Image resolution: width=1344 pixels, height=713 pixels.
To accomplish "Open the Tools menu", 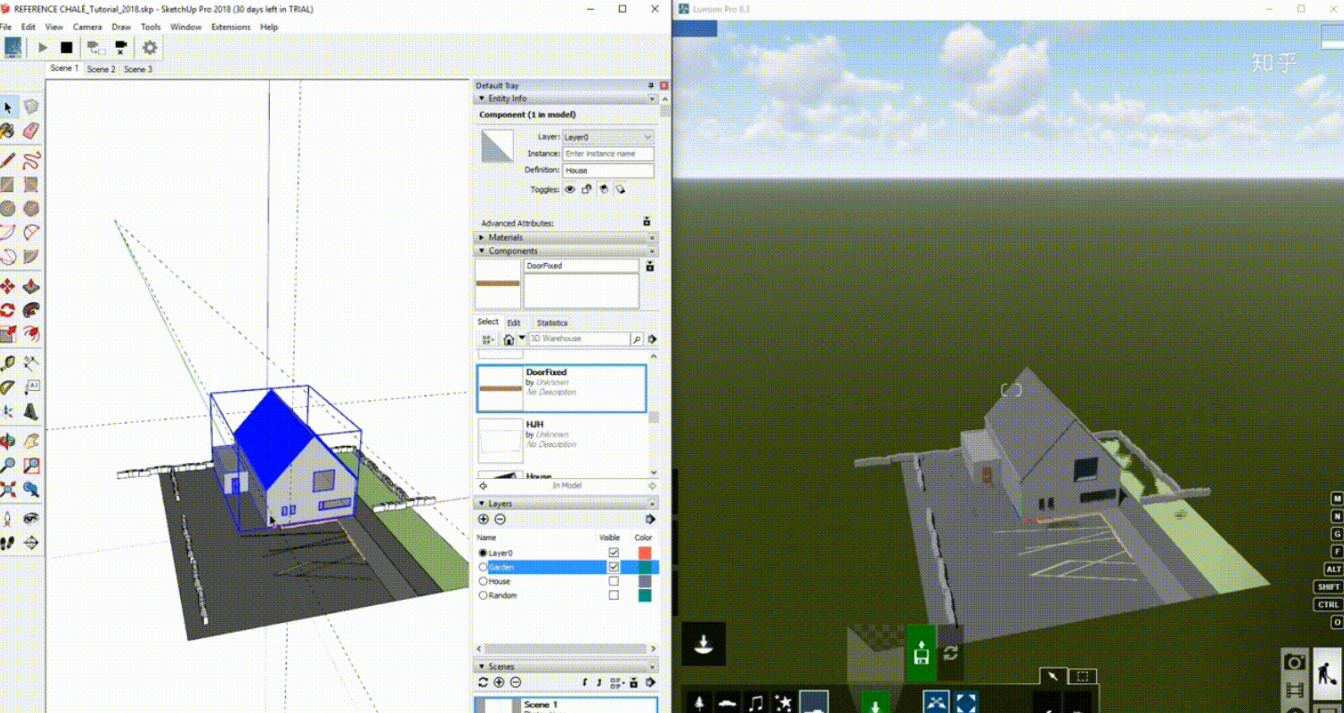I will 151,27.
